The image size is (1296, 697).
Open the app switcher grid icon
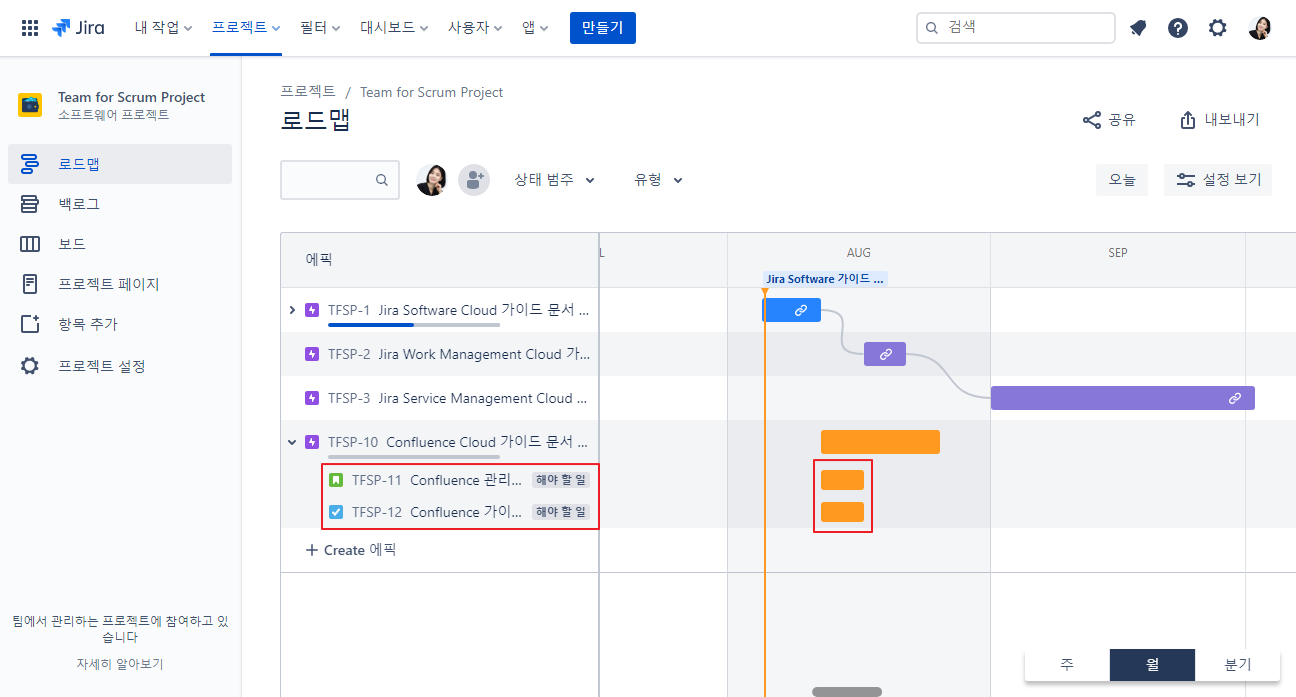(x=30, y=28)
